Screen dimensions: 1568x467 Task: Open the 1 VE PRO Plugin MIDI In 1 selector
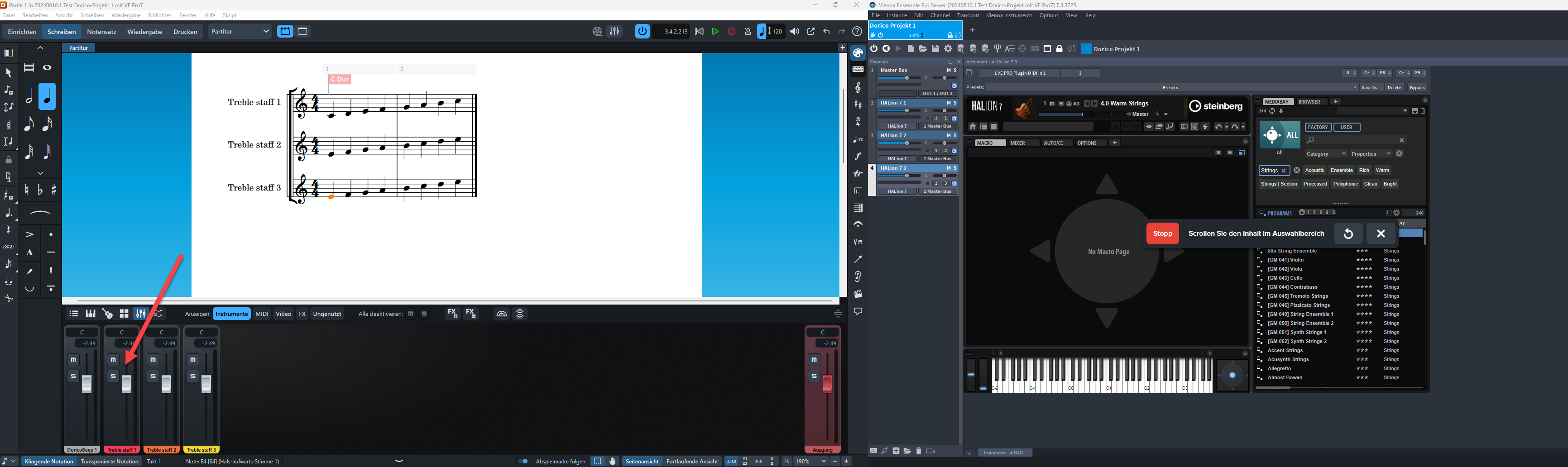(x=1020, y=73)
